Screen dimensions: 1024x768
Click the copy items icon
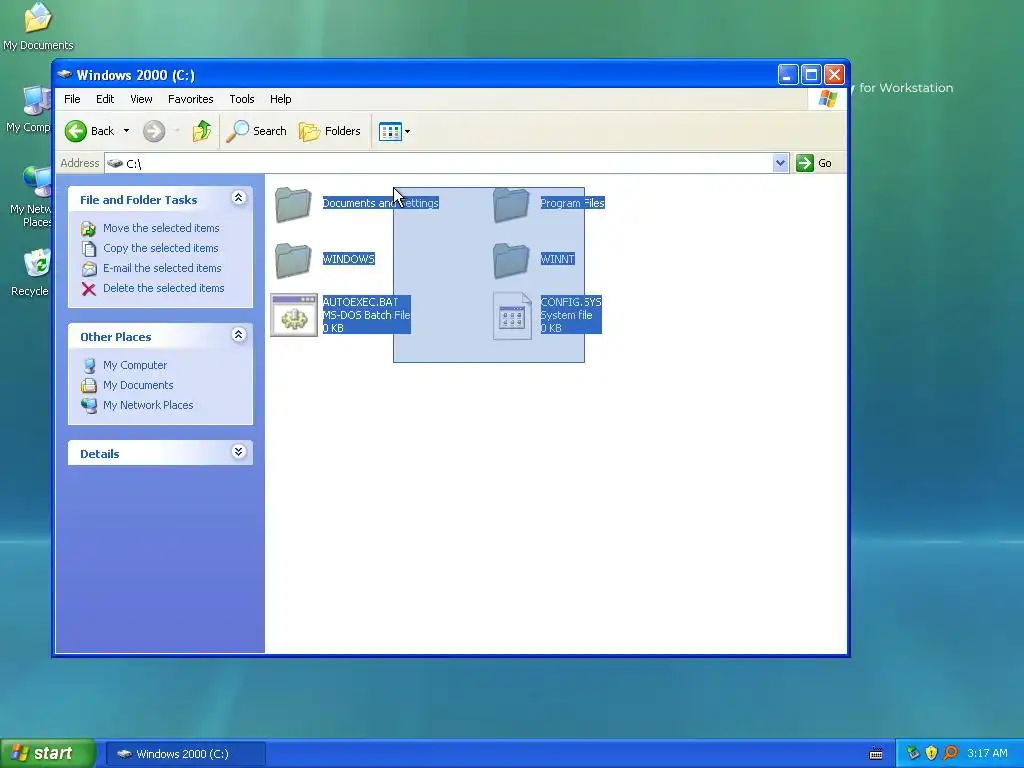pos(89,249)
